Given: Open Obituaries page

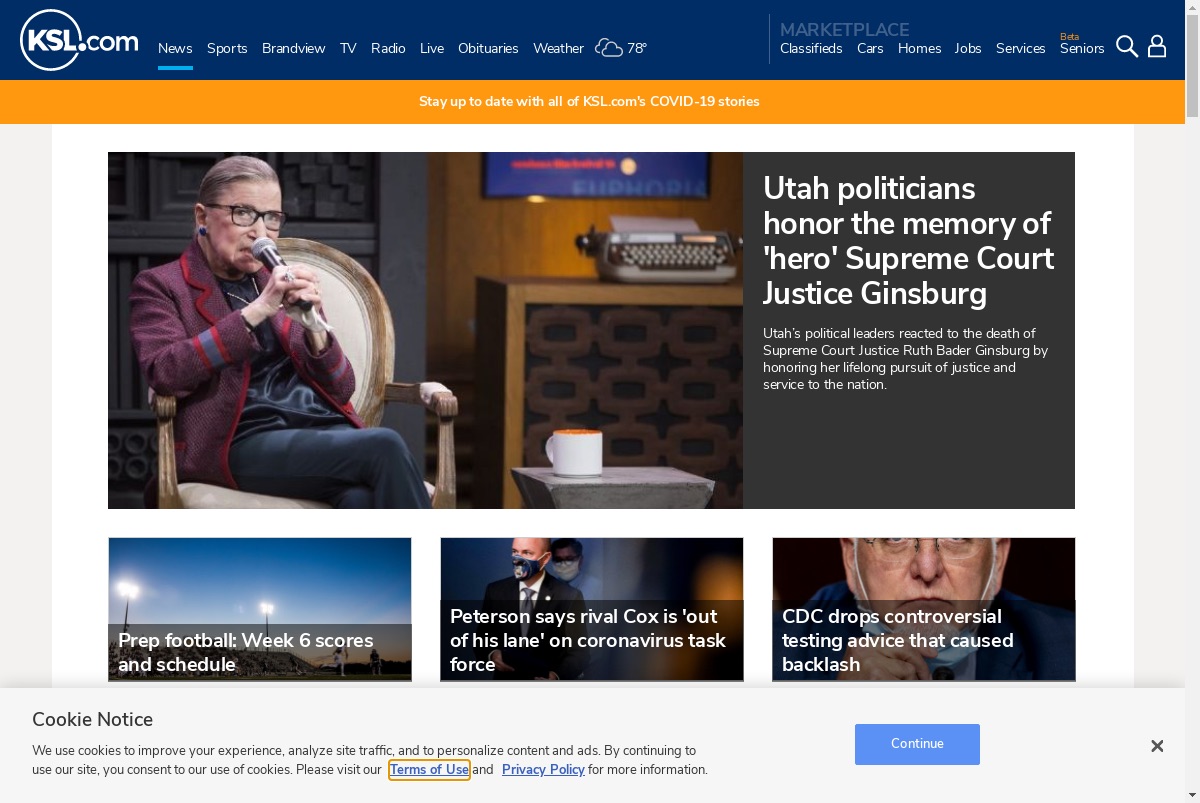Looking at the screenshot, I should [x=488, y=48].
